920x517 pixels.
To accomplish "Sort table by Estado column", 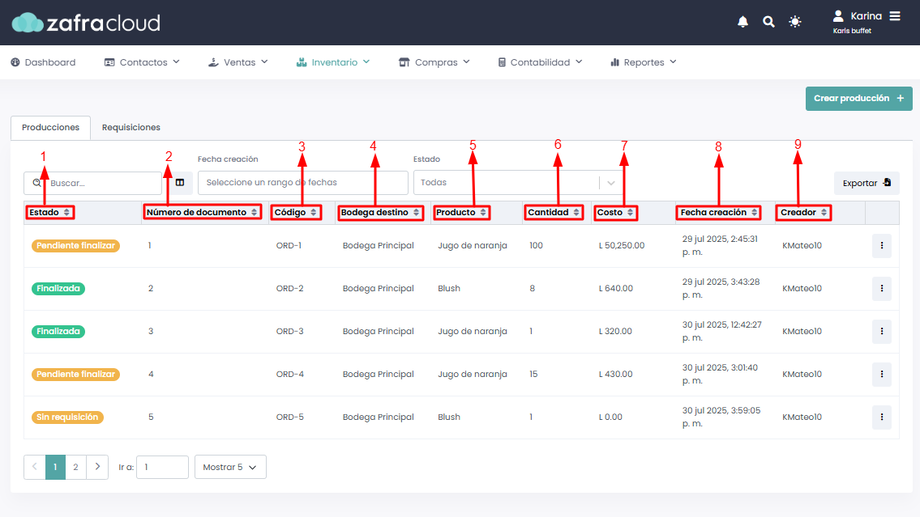I will (50, 213).
